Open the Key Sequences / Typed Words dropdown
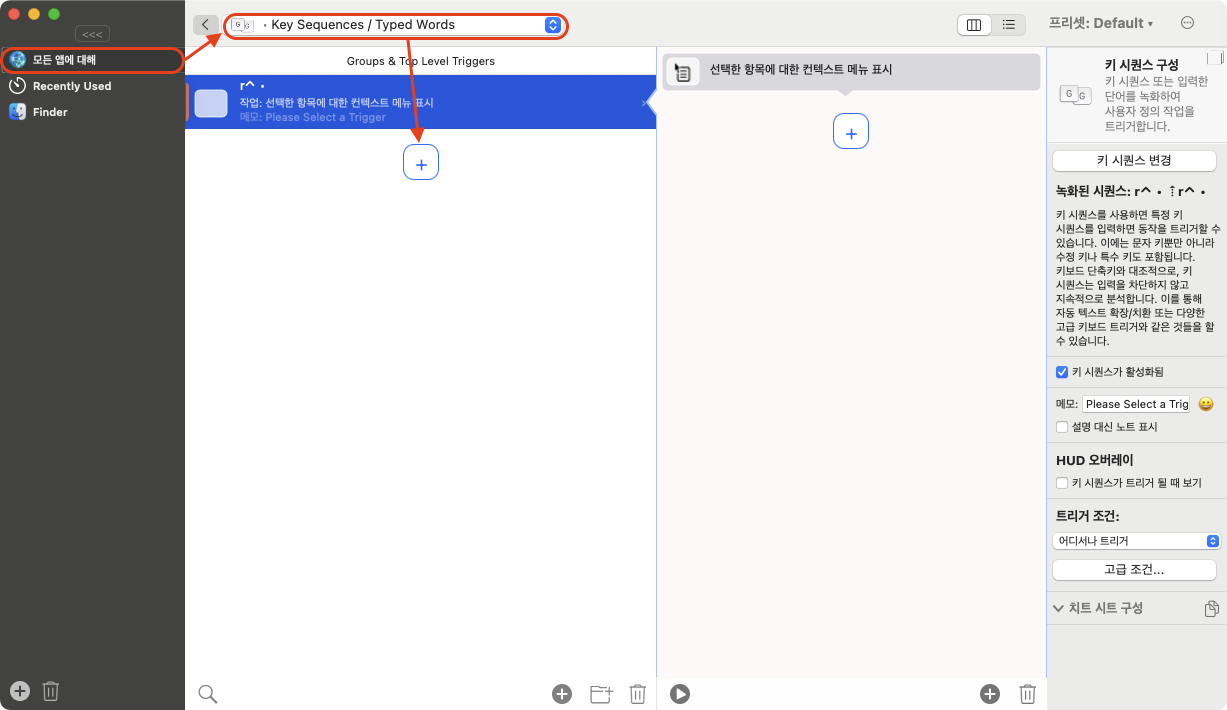The height and width of the screenshot is (710, 1227). (395, 25)
